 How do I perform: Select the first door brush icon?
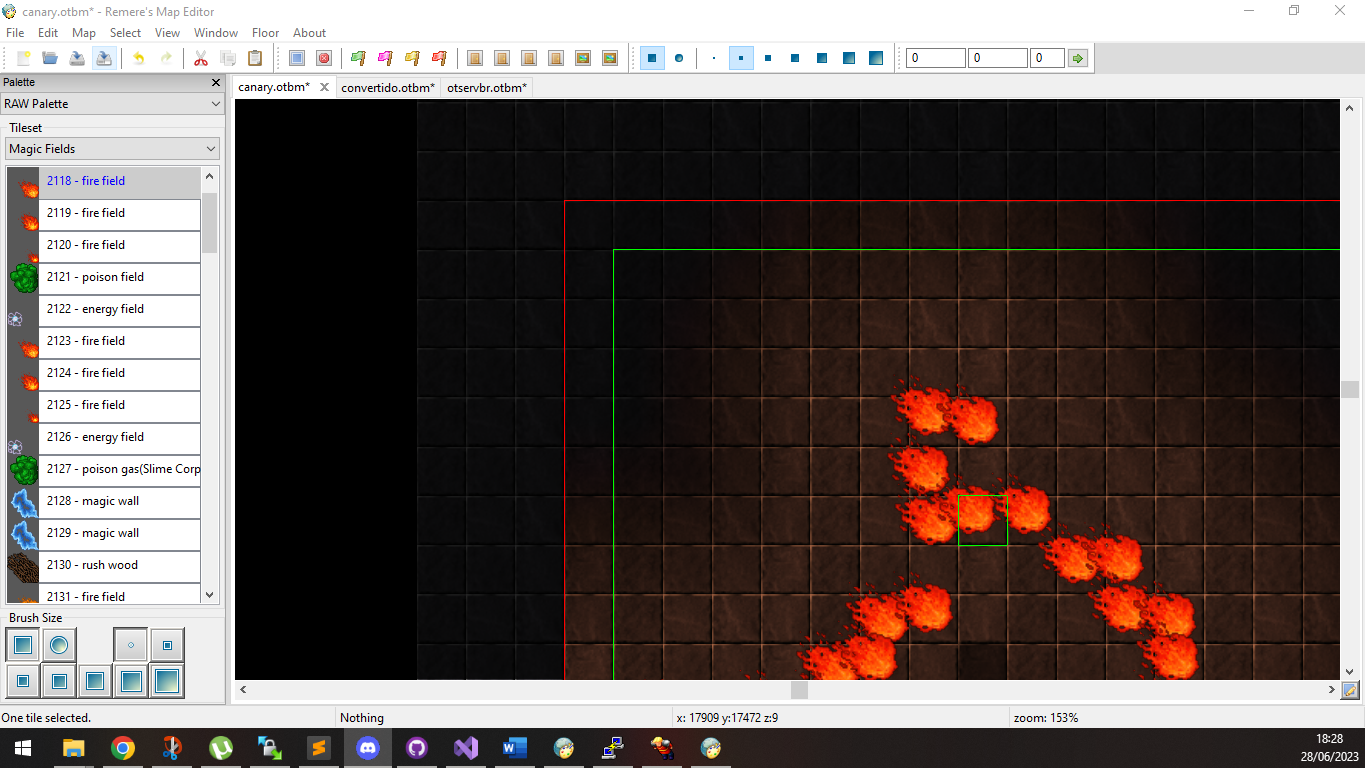pyautogui.click(x=473, y=58)
